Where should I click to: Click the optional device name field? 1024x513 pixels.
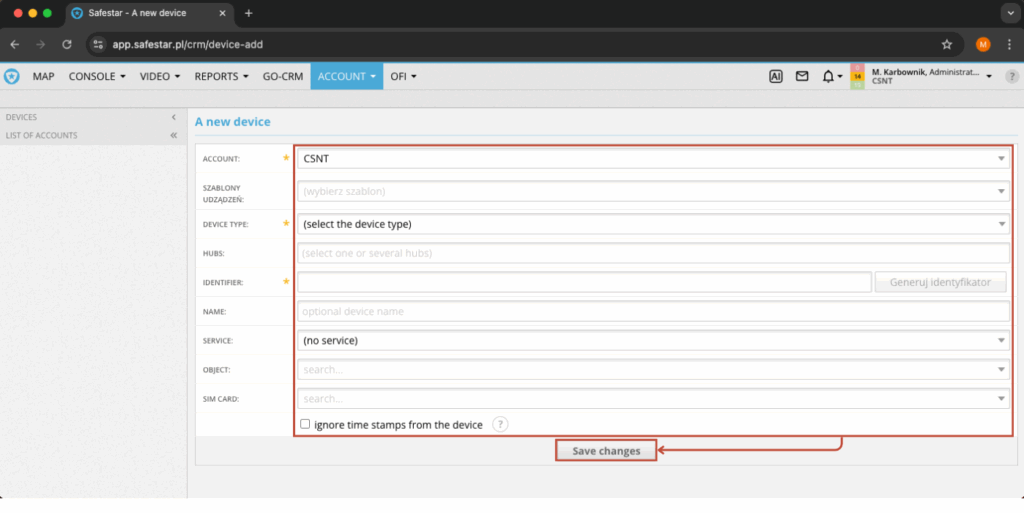654,312
